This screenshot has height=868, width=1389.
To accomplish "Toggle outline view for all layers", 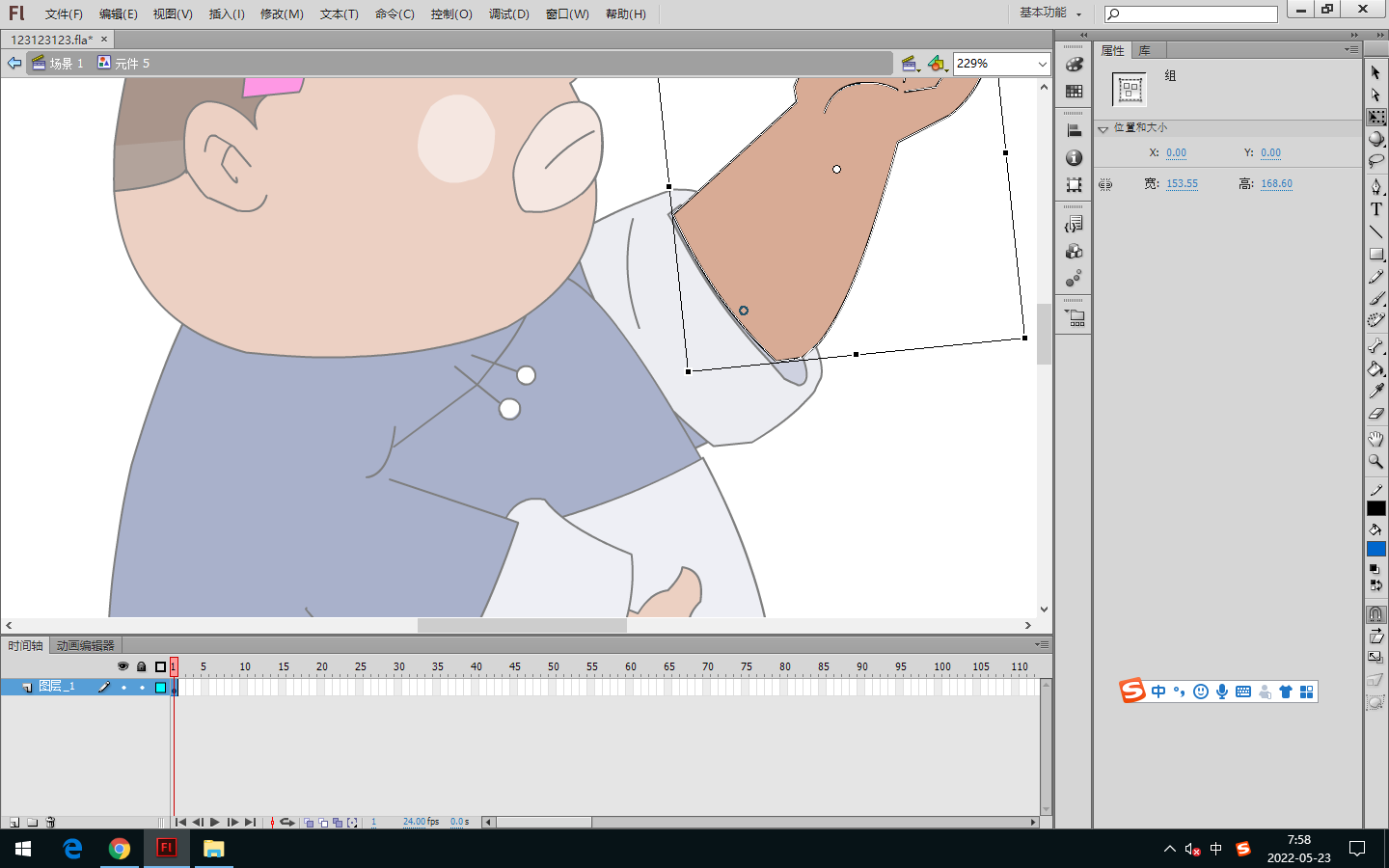I will [x=161, y=666].
